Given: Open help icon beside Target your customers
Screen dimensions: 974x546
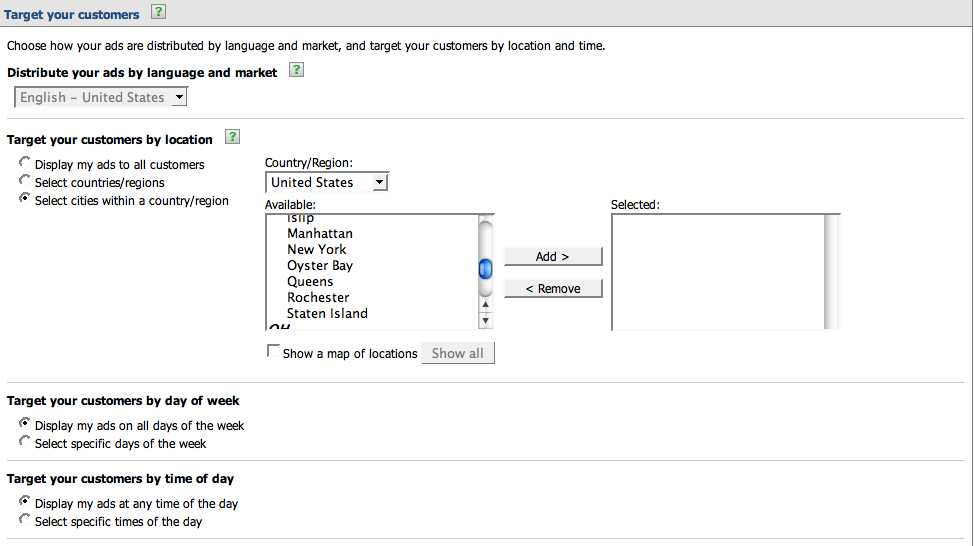Looking at the screenshot, I should [x=158, y=13].
